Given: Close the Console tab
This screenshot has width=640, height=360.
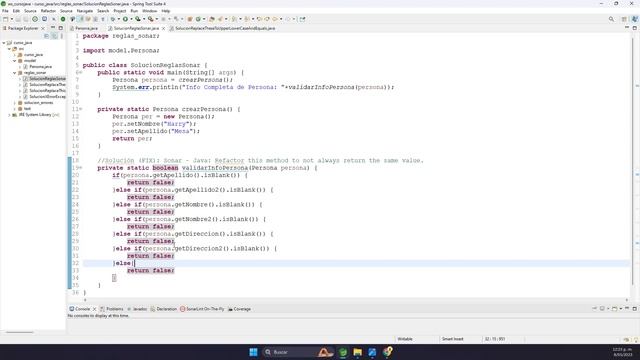Looking at the screenshot, I should [94, 309].
